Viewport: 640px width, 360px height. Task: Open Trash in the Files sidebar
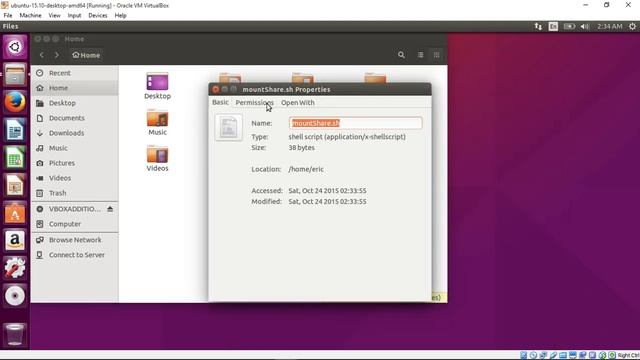(x=75, y=193)
